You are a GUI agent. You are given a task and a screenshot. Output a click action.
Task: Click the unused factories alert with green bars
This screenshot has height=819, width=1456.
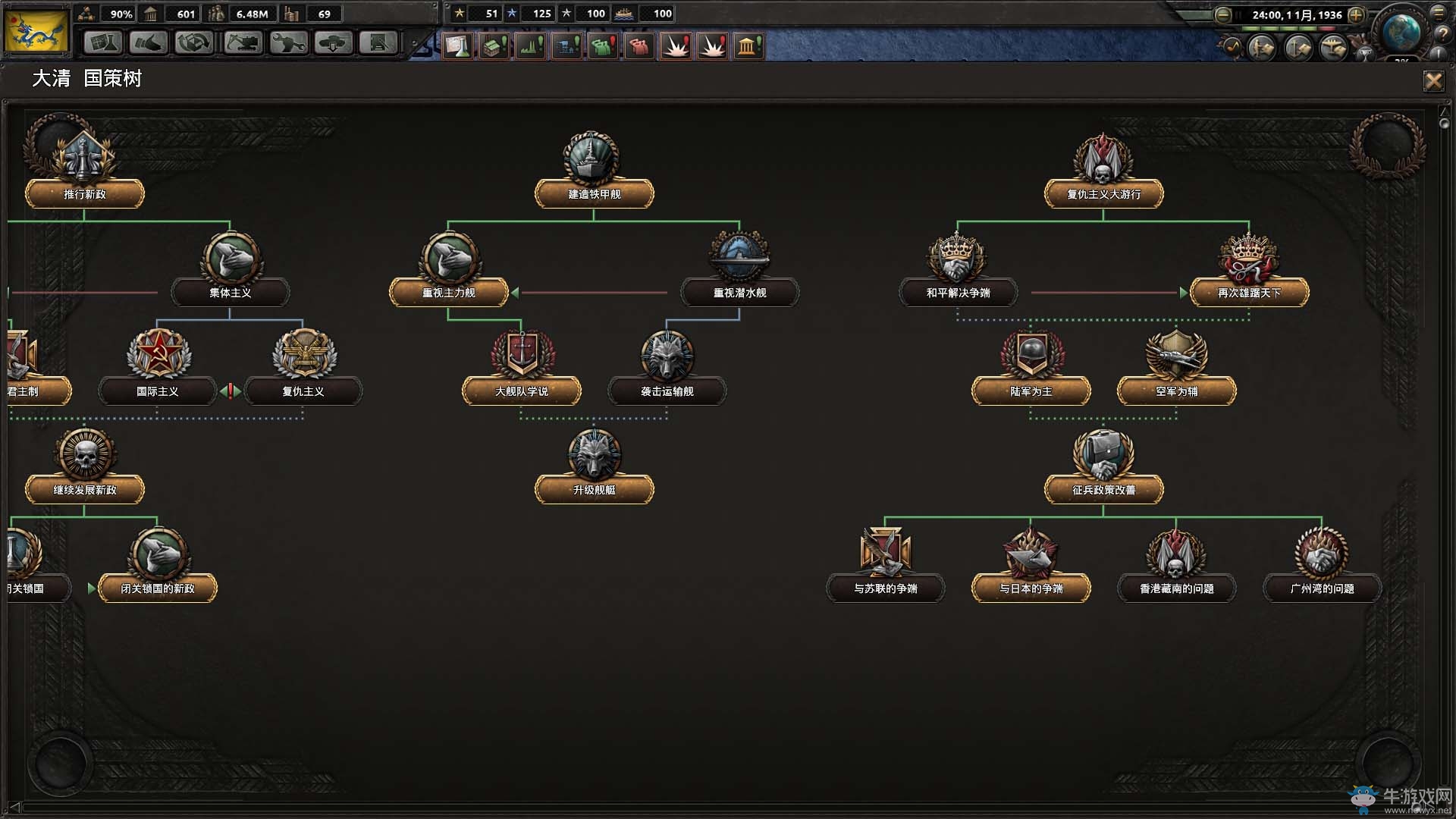[531, 46]
